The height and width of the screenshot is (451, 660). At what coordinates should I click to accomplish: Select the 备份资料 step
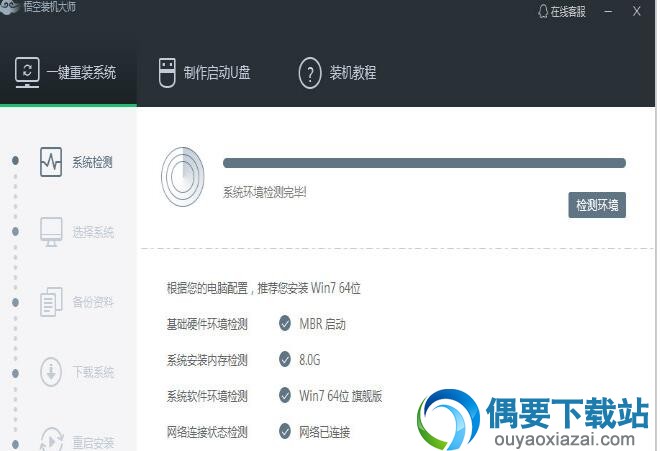(76, 302)
